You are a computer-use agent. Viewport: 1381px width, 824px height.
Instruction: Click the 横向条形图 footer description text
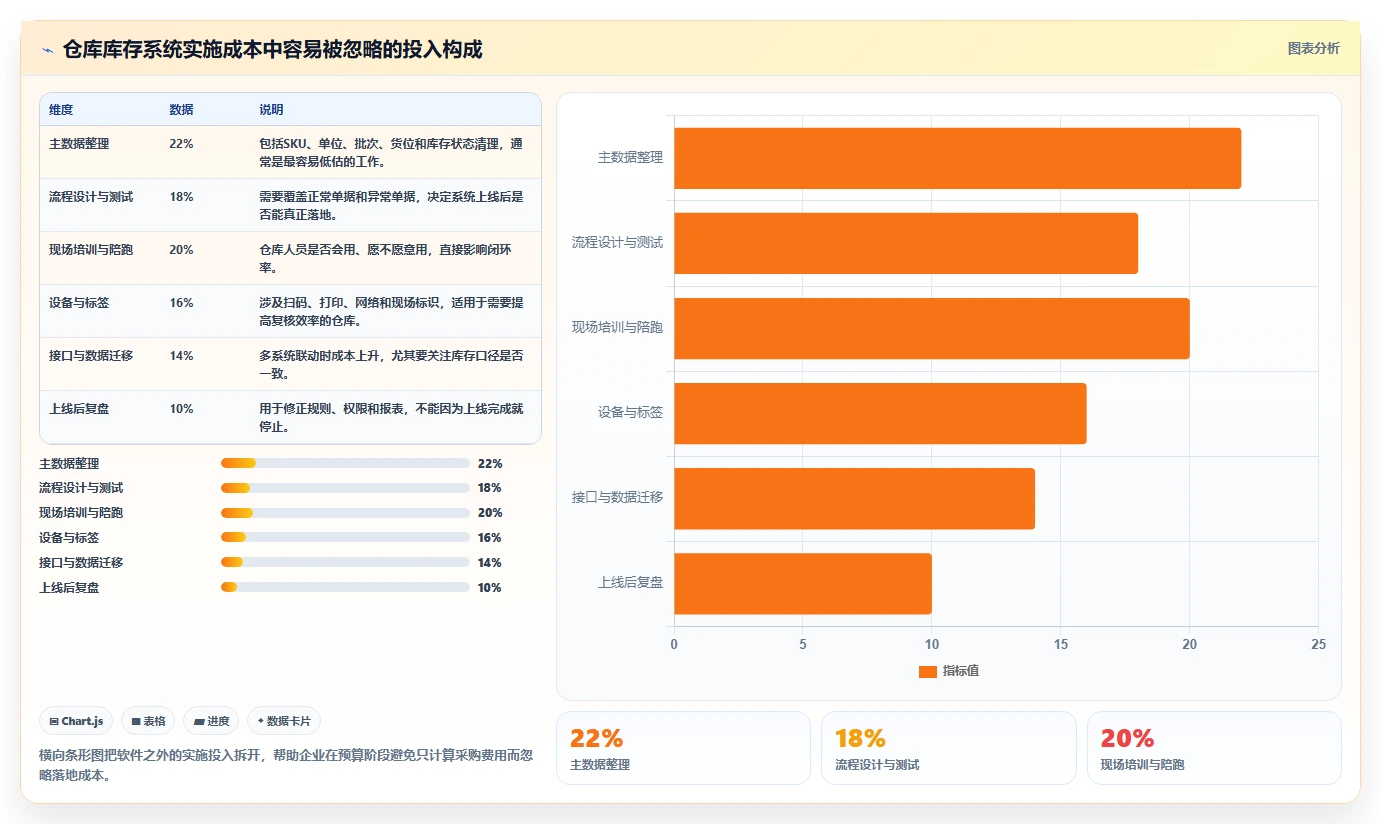click(286, 765)
